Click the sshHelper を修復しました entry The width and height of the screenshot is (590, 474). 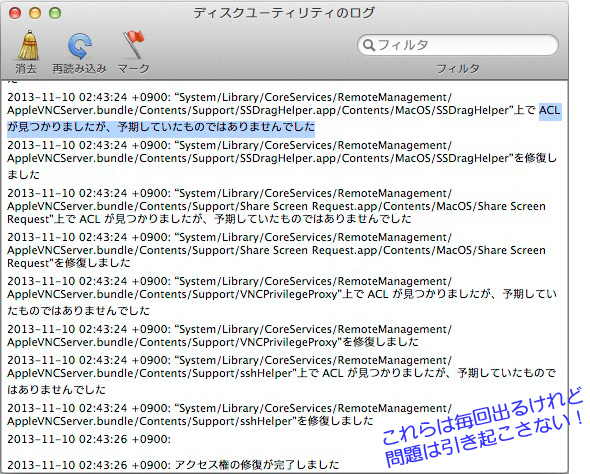pos(230,415)
